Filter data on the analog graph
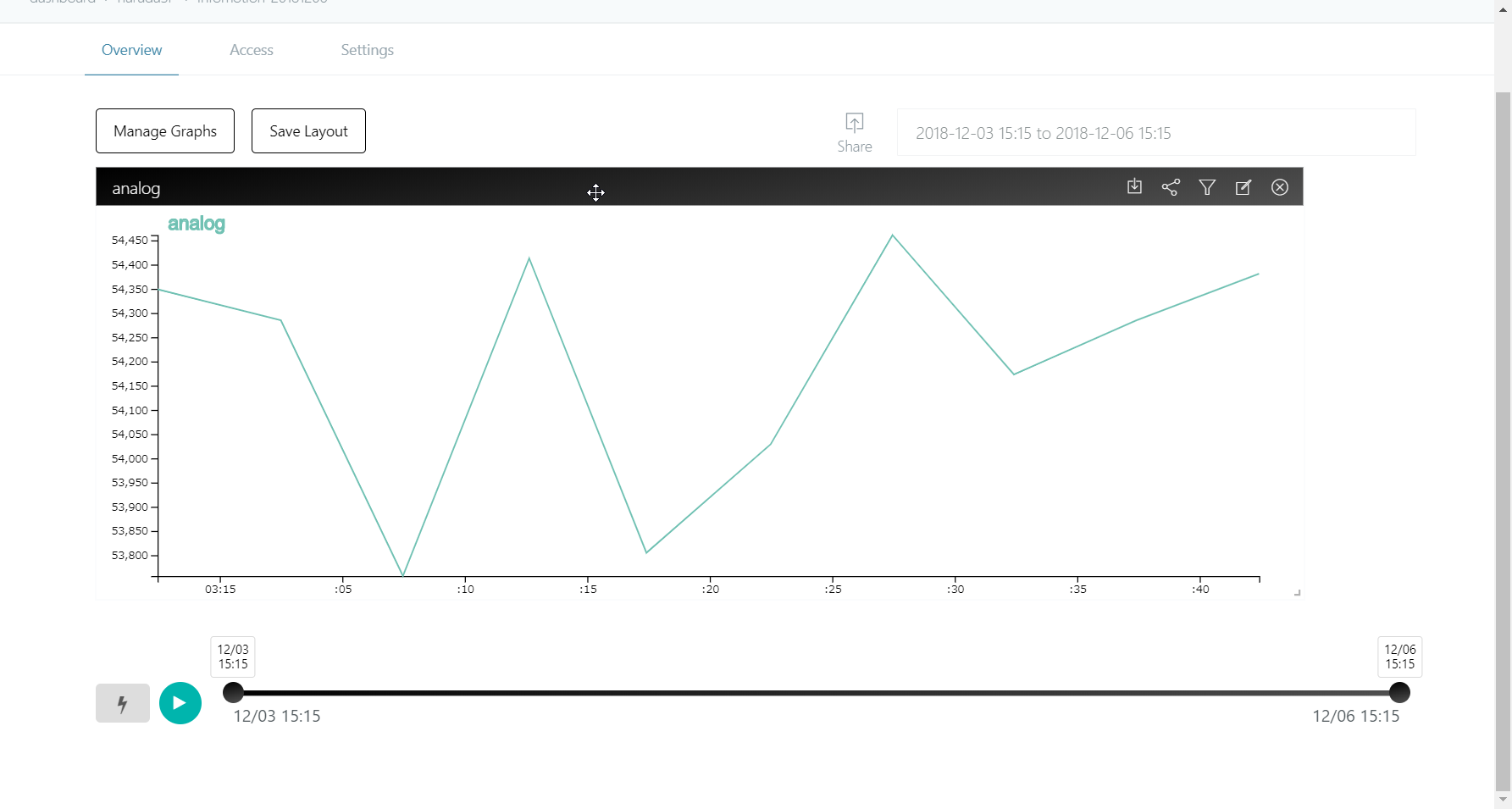 point(1207,186)
